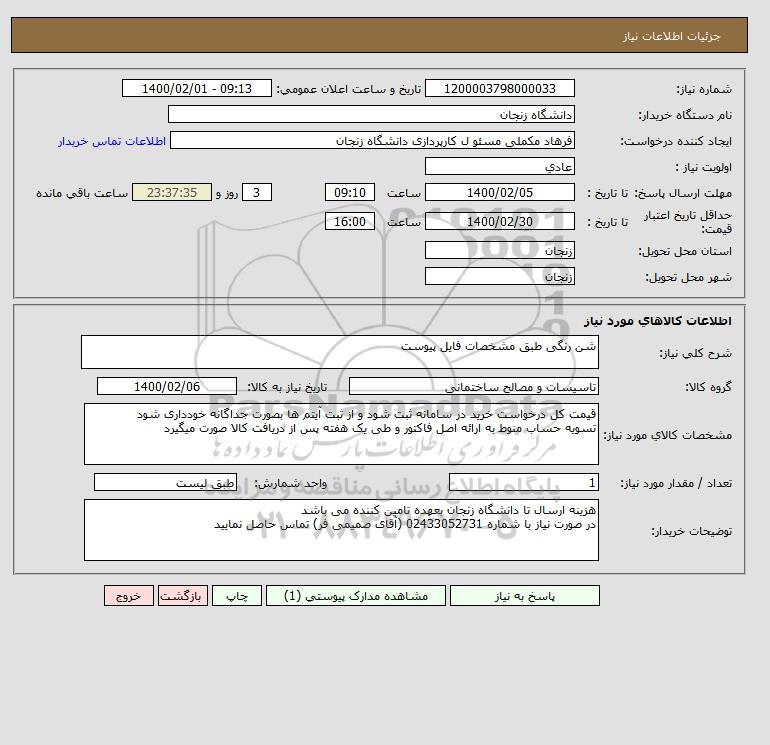Click the تاریخ و ساعت اعلان عمومی label
The height and width of the screenshot is (745, 770).
349,89
